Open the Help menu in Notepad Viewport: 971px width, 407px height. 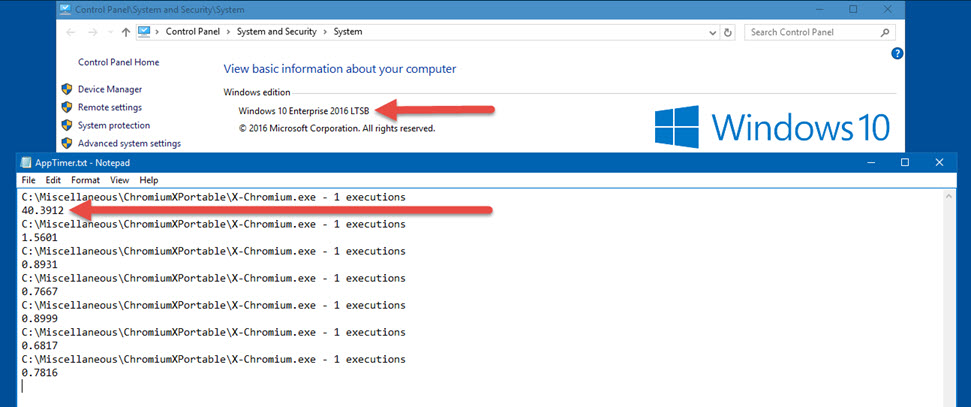tap(149, 180)
